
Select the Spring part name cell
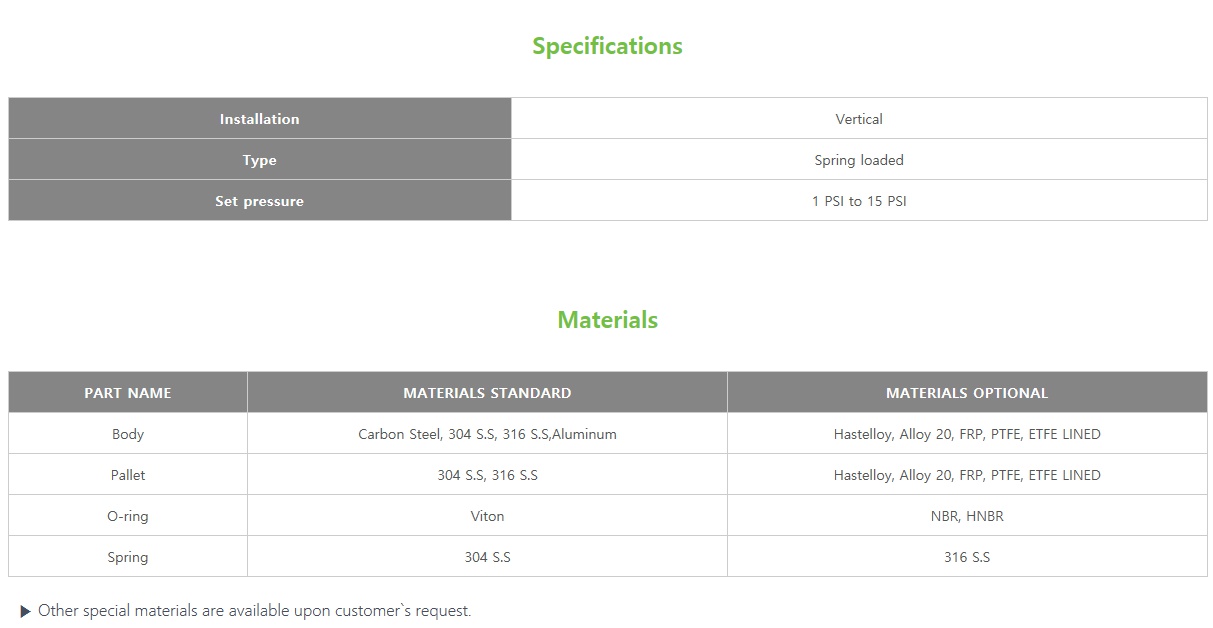tap(128, 557)
